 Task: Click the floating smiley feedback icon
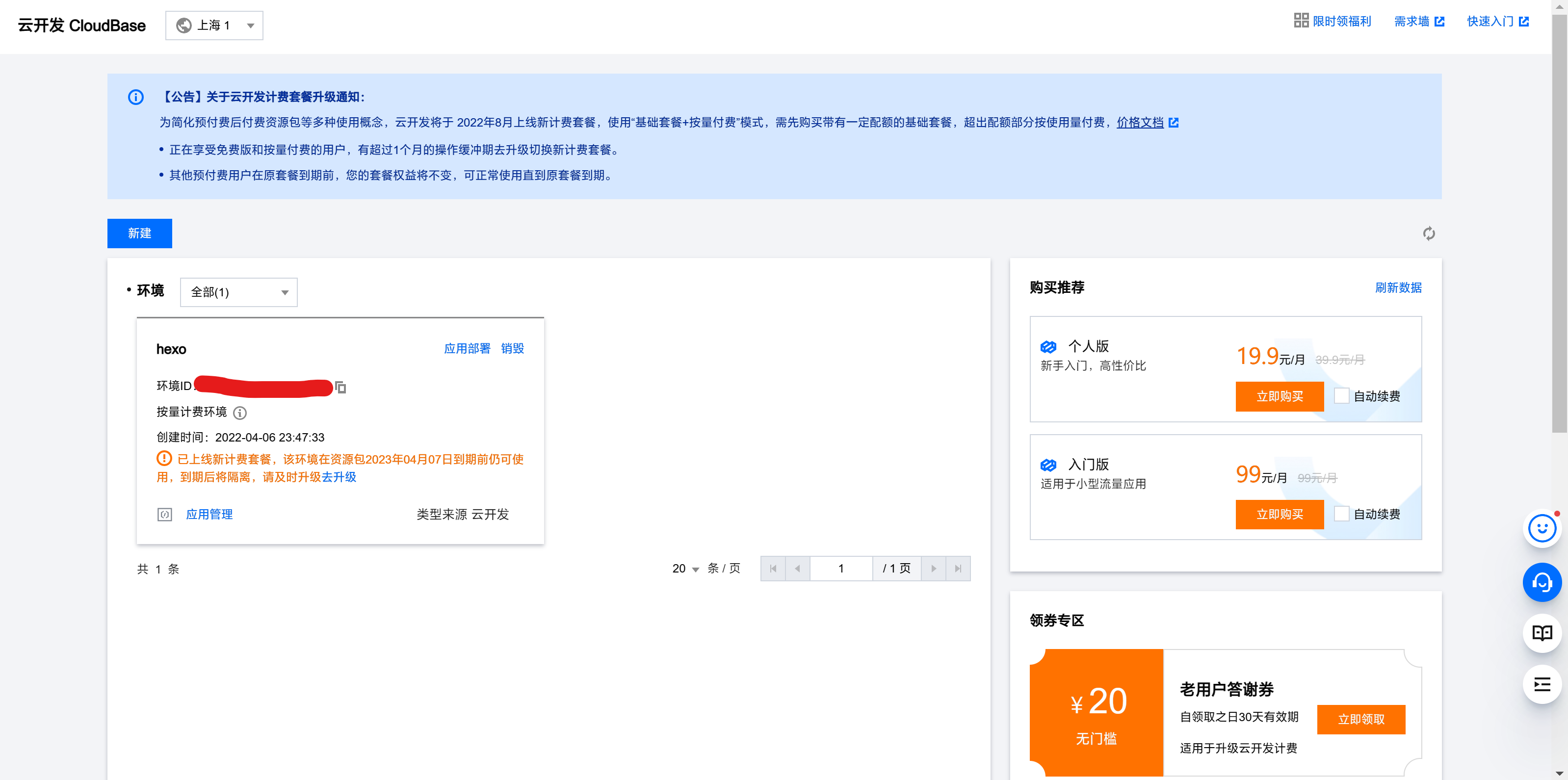[1542, 529]
